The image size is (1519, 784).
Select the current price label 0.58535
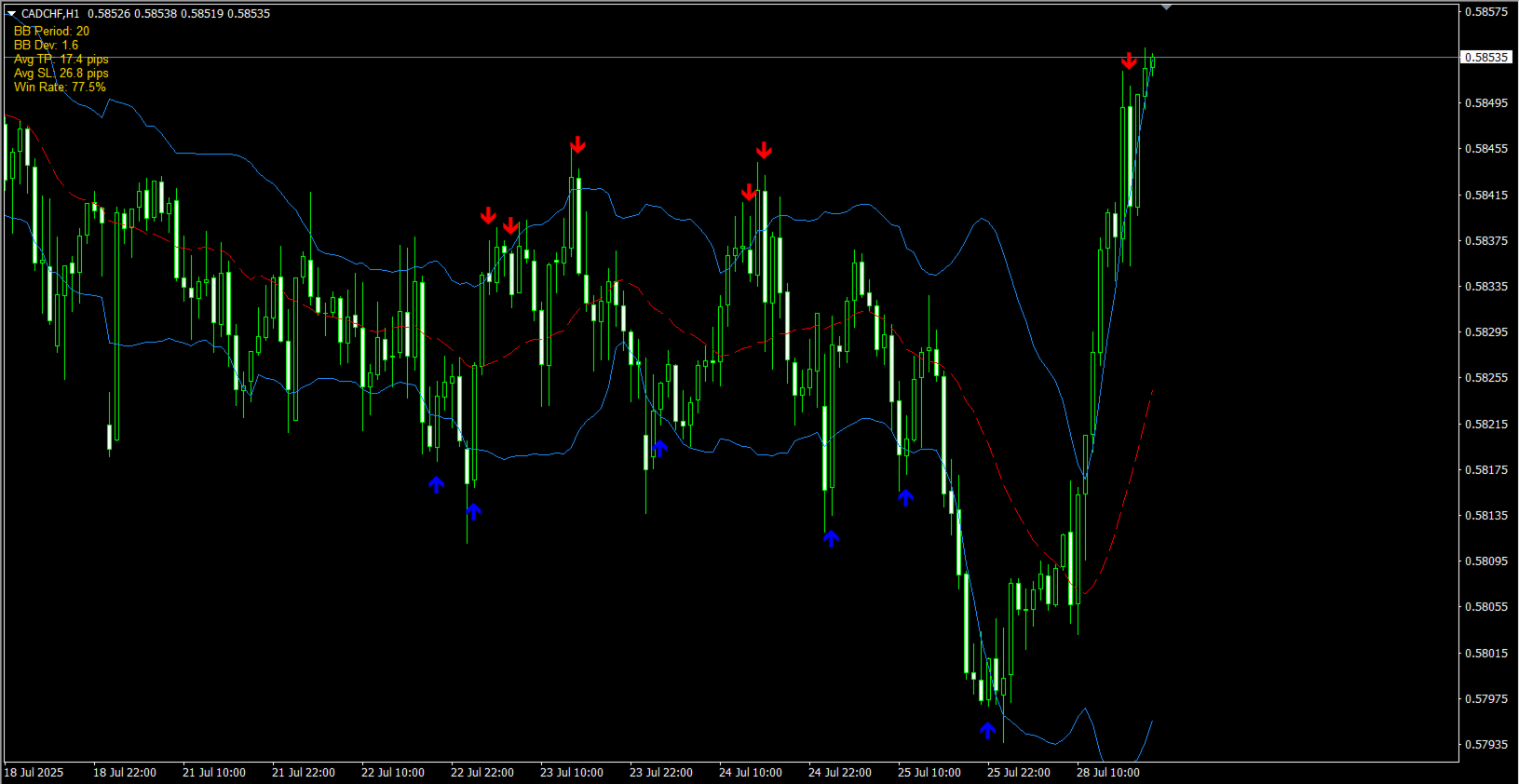coord(1486,57)
